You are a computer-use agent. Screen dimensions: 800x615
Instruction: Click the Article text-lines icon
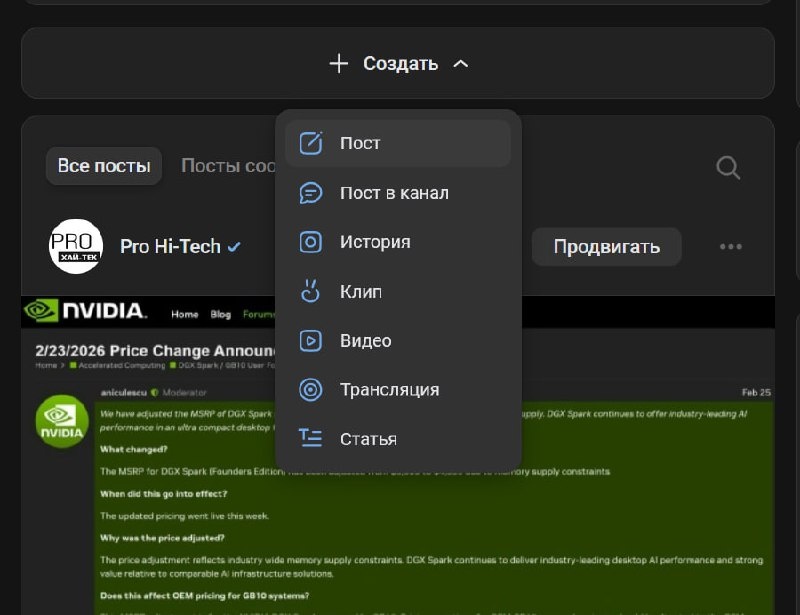tap(310, 438)
